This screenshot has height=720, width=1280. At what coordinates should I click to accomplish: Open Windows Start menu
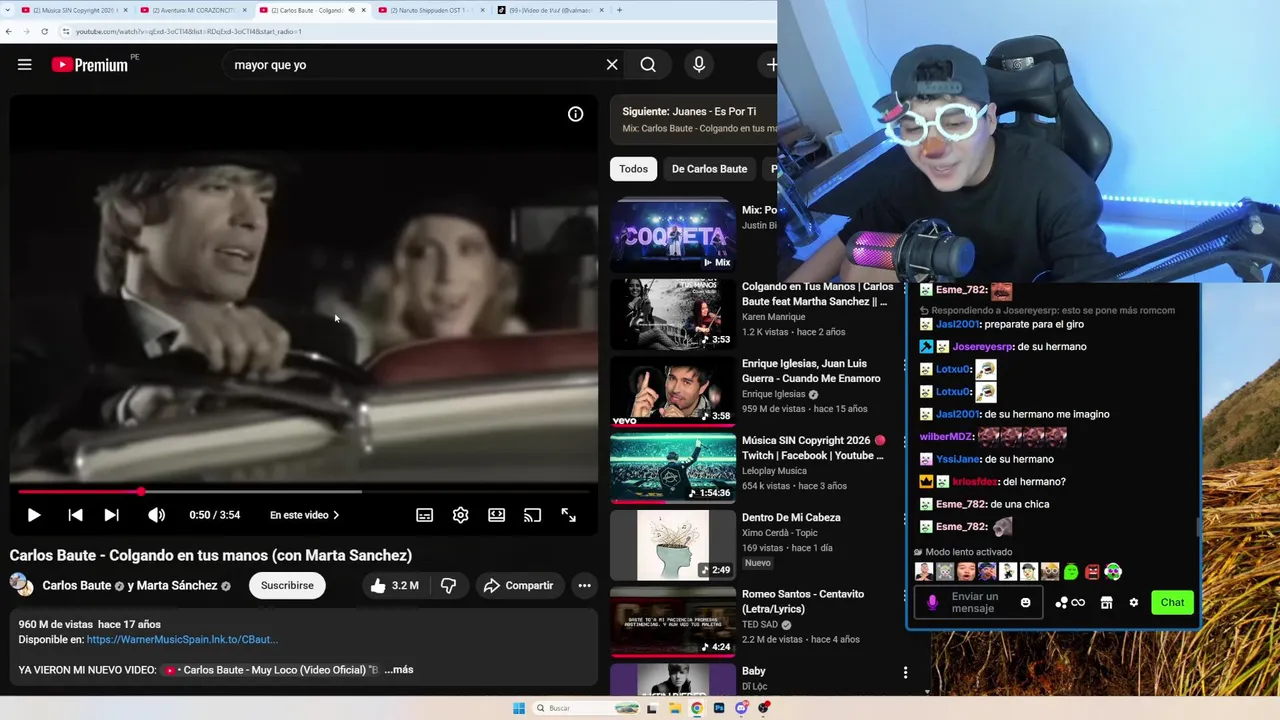coord(518,708)
